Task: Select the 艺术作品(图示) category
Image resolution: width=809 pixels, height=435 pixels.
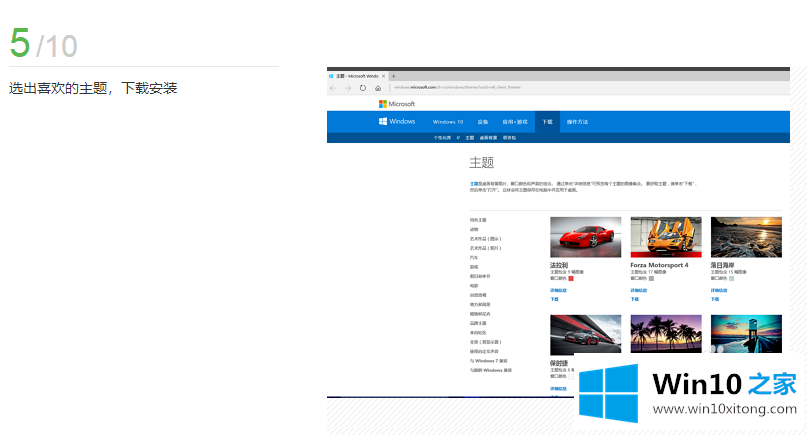Action: click(486, 239)
